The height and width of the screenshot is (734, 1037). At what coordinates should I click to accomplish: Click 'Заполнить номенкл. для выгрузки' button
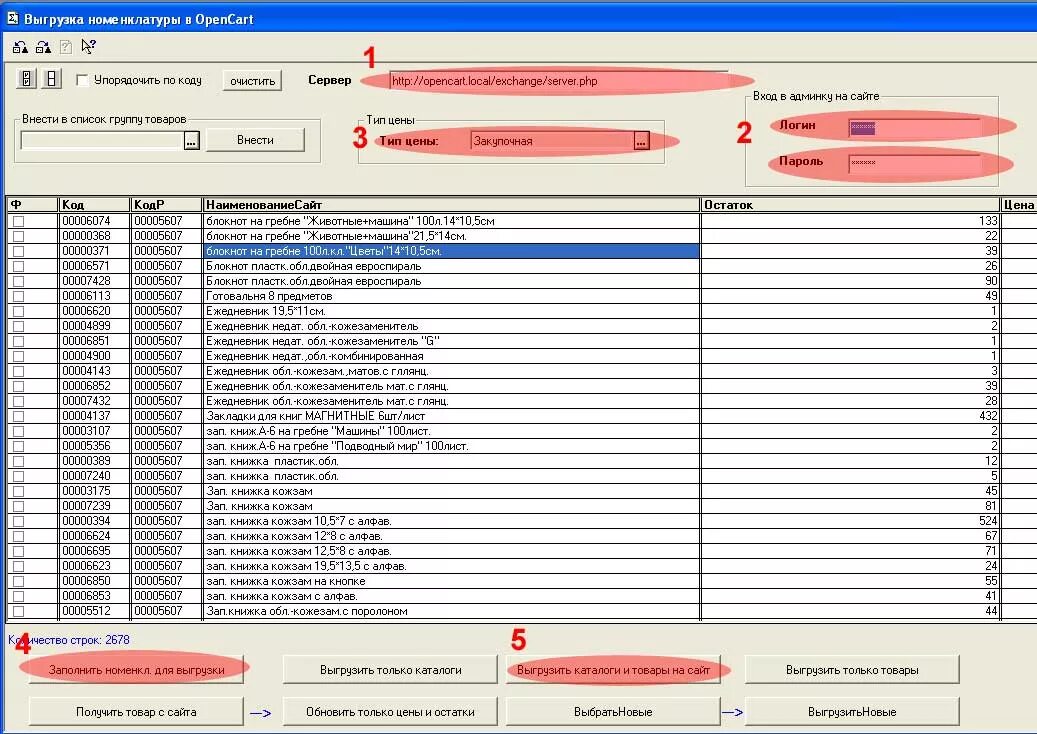pos(136,670)
